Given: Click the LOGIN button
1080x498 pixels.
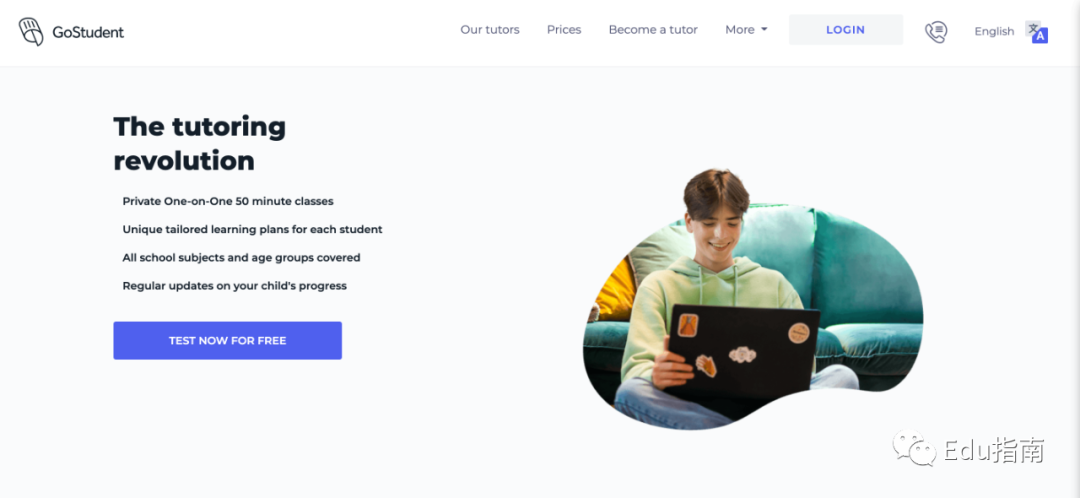Looking at the screenshot, I should click(846, 30).
